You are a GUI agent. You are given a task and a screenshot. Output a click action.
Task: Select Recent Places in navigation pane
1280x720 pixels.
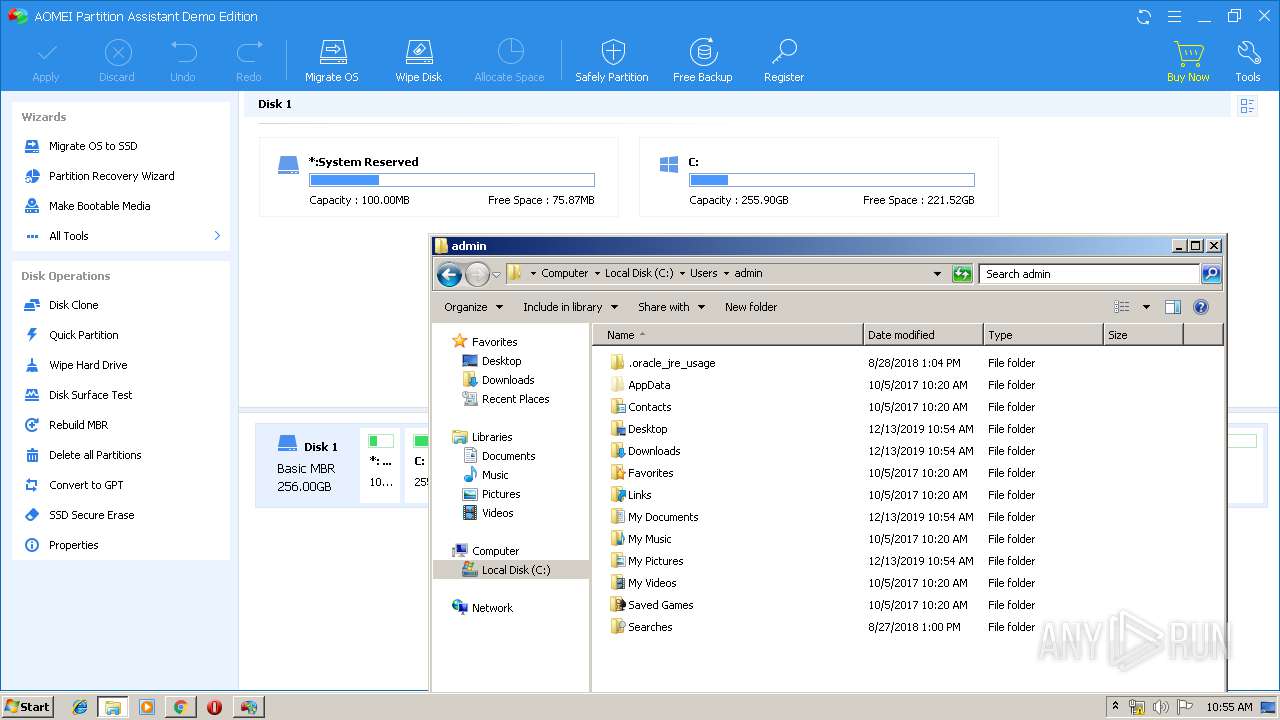coord(506,399)
